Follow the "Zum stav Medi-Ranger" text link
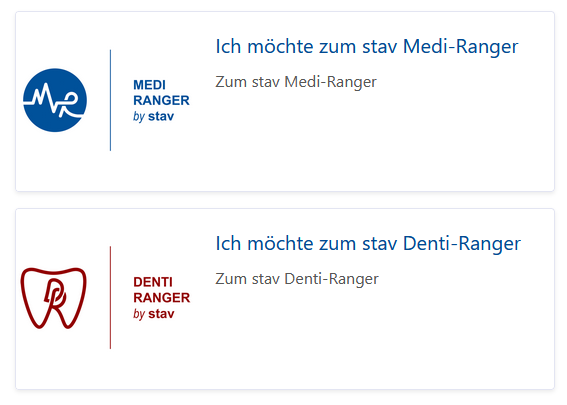The height and width of the screenshot is (405, 567). click(x=296, y=82)
